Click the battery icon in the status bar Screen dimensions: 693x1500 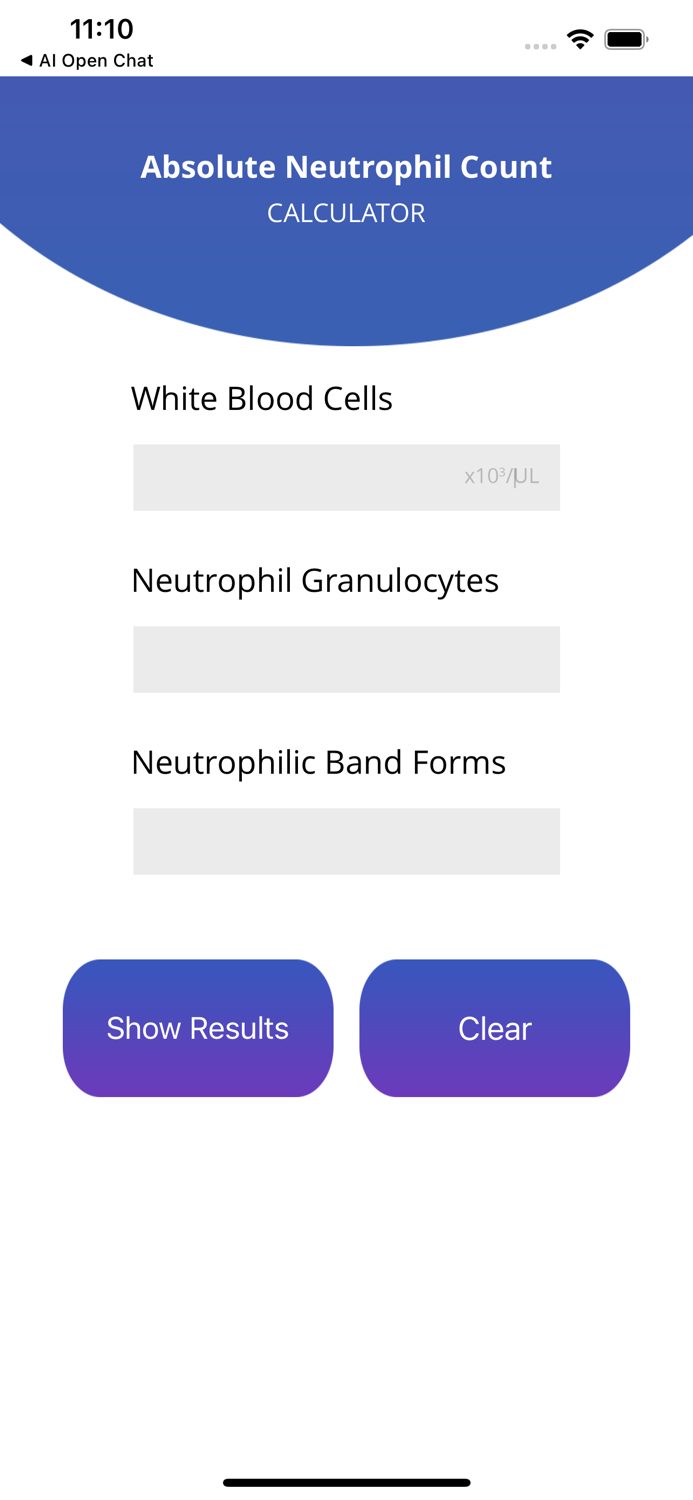click(627, 41)
